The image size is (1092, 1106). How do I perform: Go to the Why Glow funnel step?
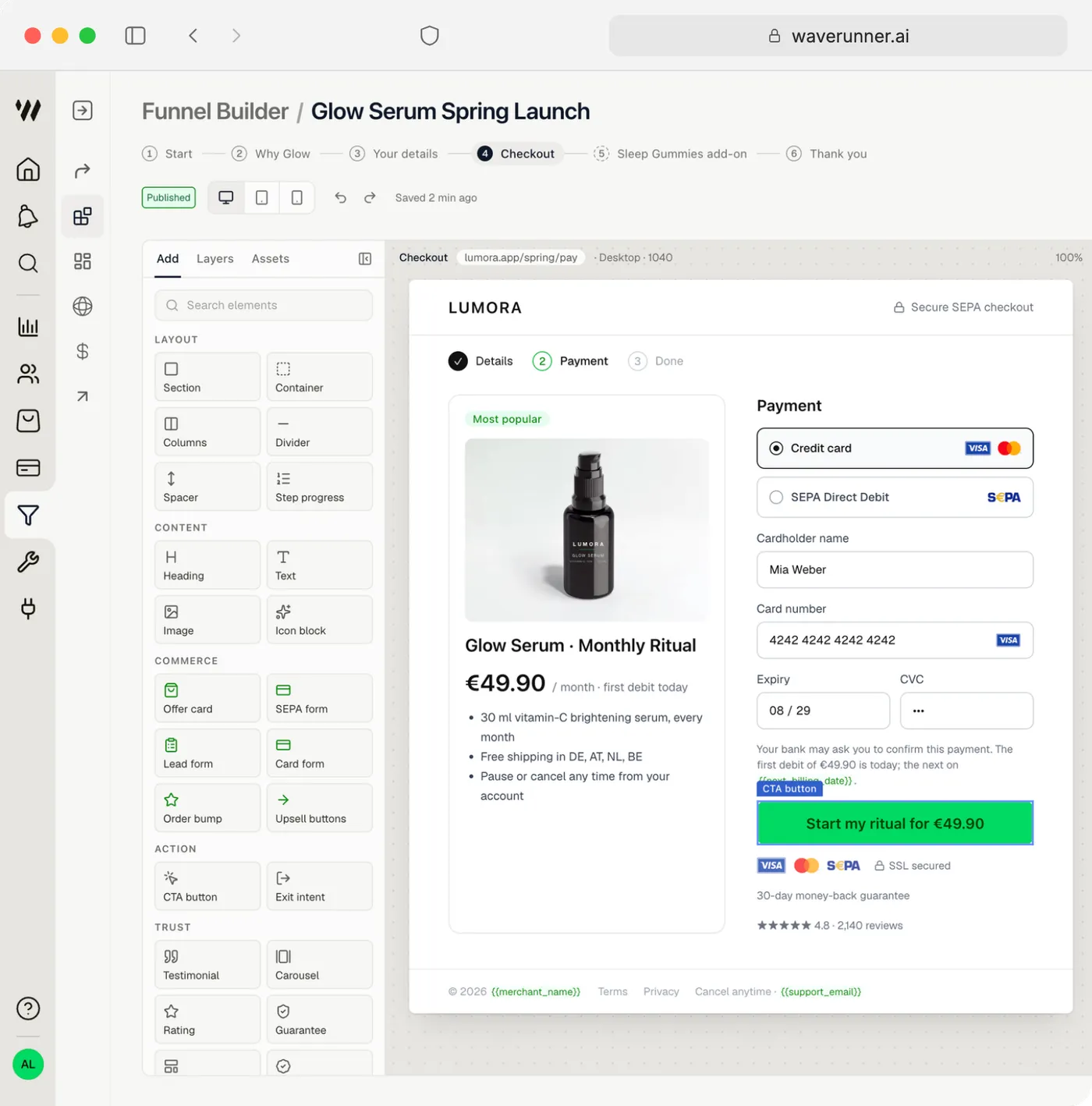(x=271, y=154)
